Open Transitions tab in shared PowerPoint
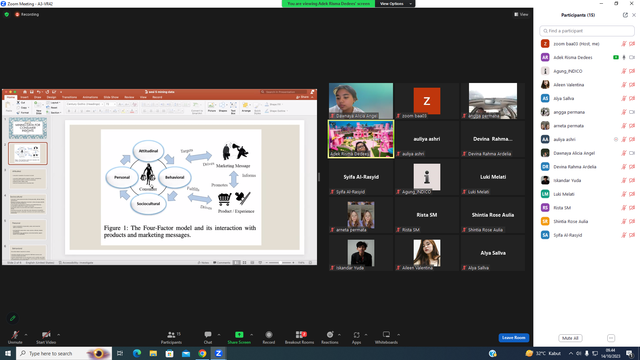The image size is (640, 360). tap(69, 97)
